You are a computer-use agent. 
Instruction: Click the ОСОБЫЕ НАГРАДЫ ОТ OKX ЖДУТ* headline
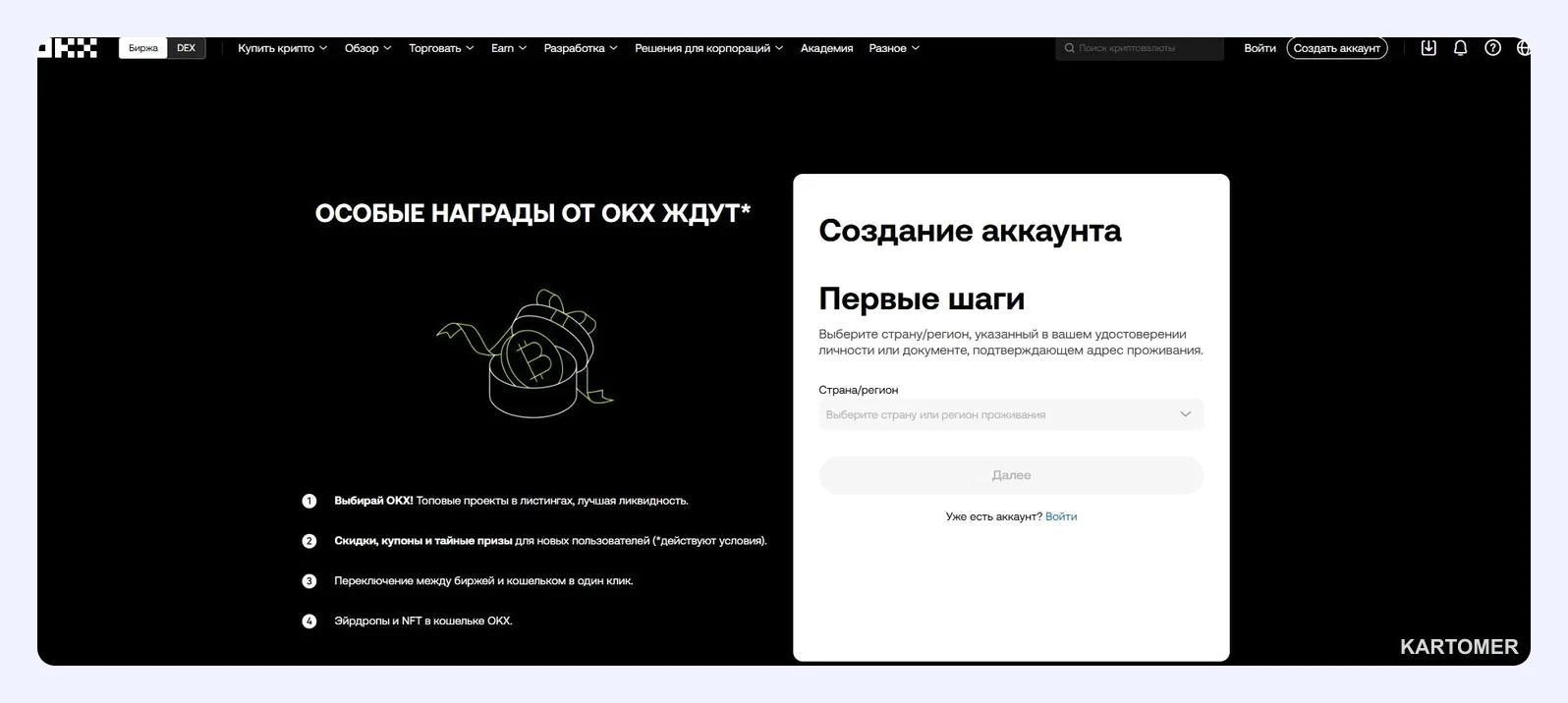(532, 213)
